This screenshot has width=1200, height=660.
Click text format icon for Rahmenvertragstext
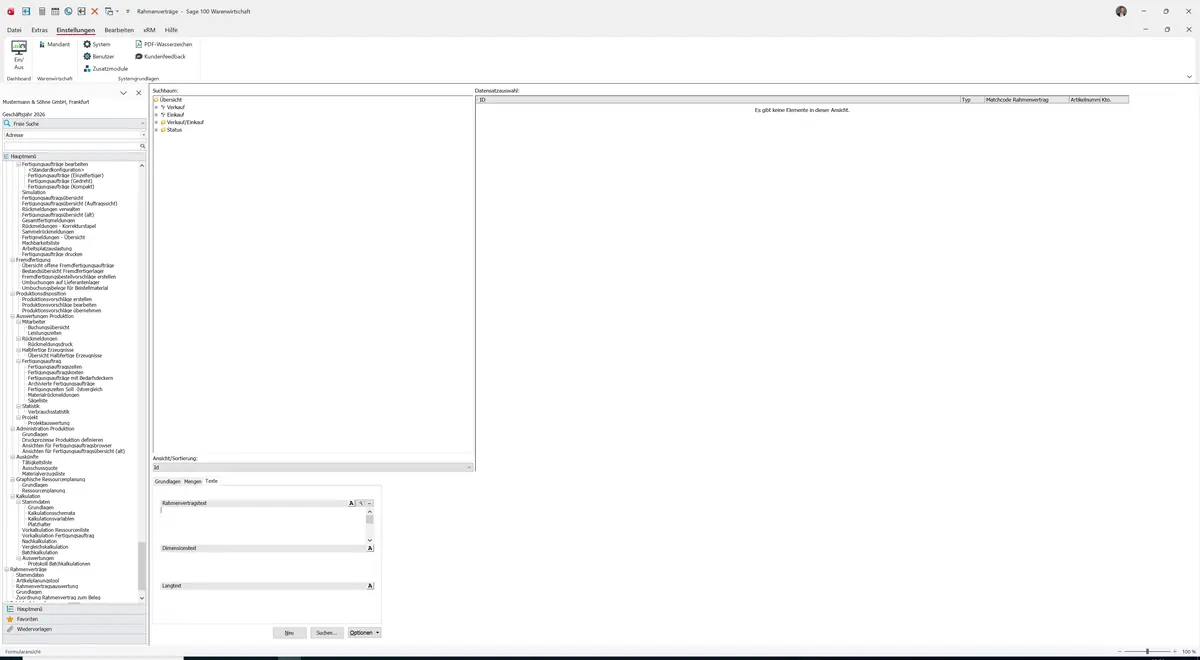tap(351, 503)
